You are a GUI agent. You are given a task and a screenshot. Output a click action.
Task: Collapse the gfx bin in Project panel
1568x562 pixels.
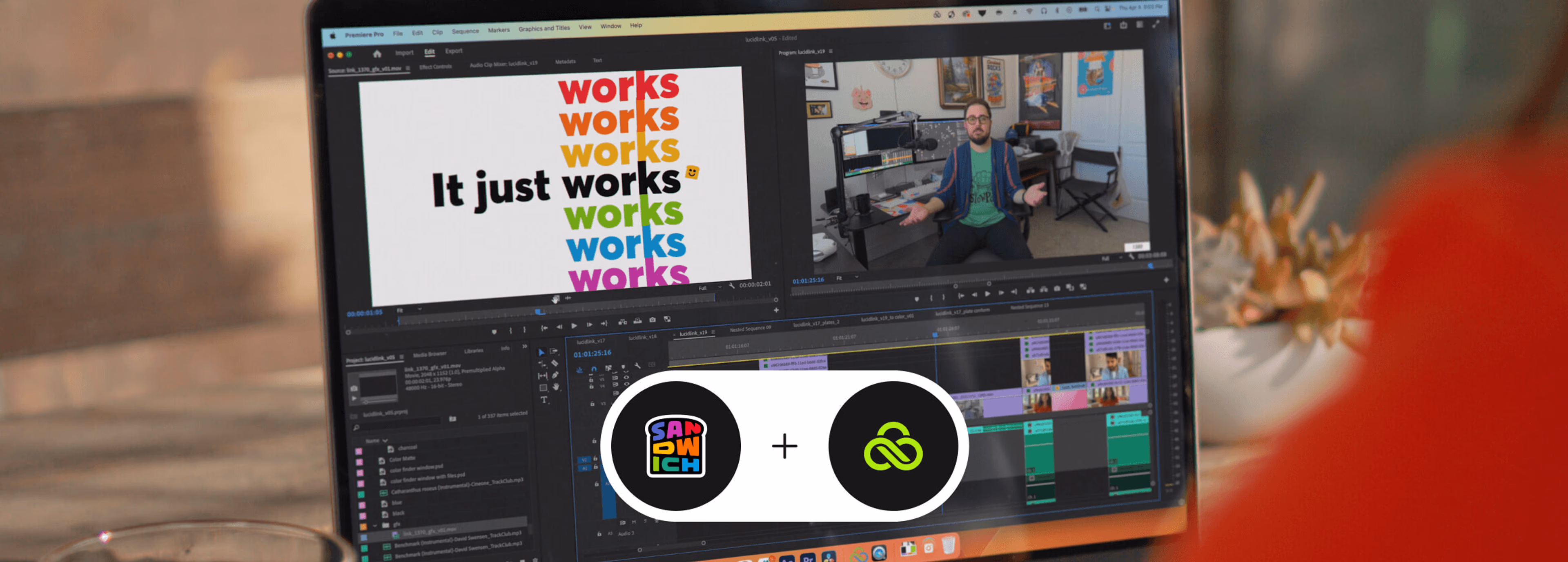pyautogui.click(x=376, y=525)
